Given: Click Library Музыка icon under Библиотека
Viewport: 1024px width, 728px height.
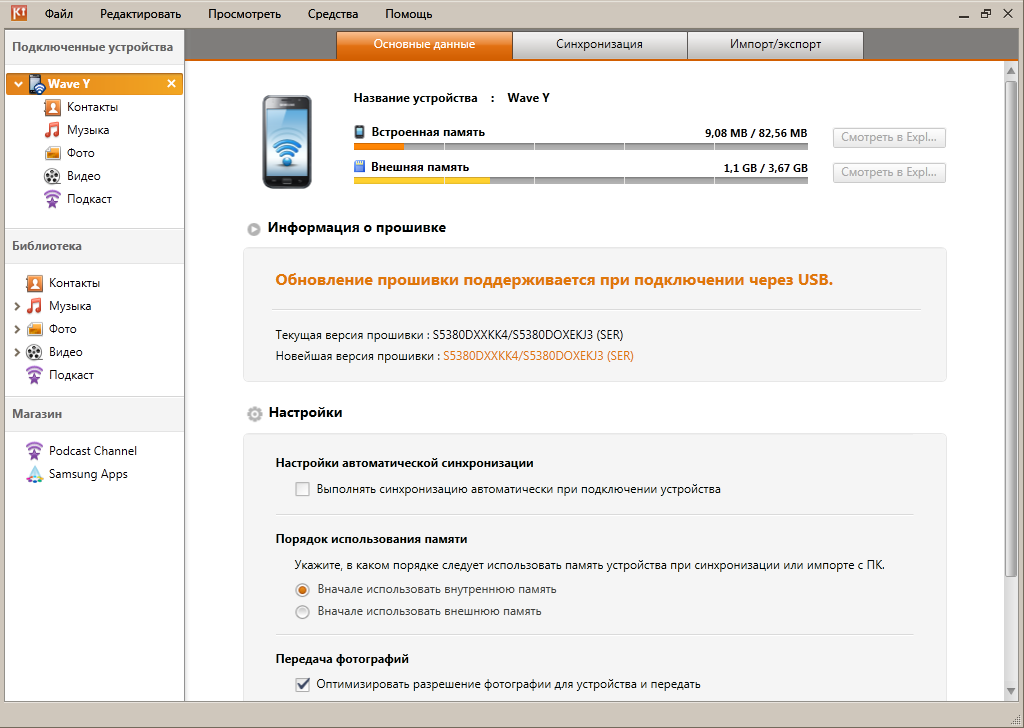Looking at the screenshot, I should 34,306.
